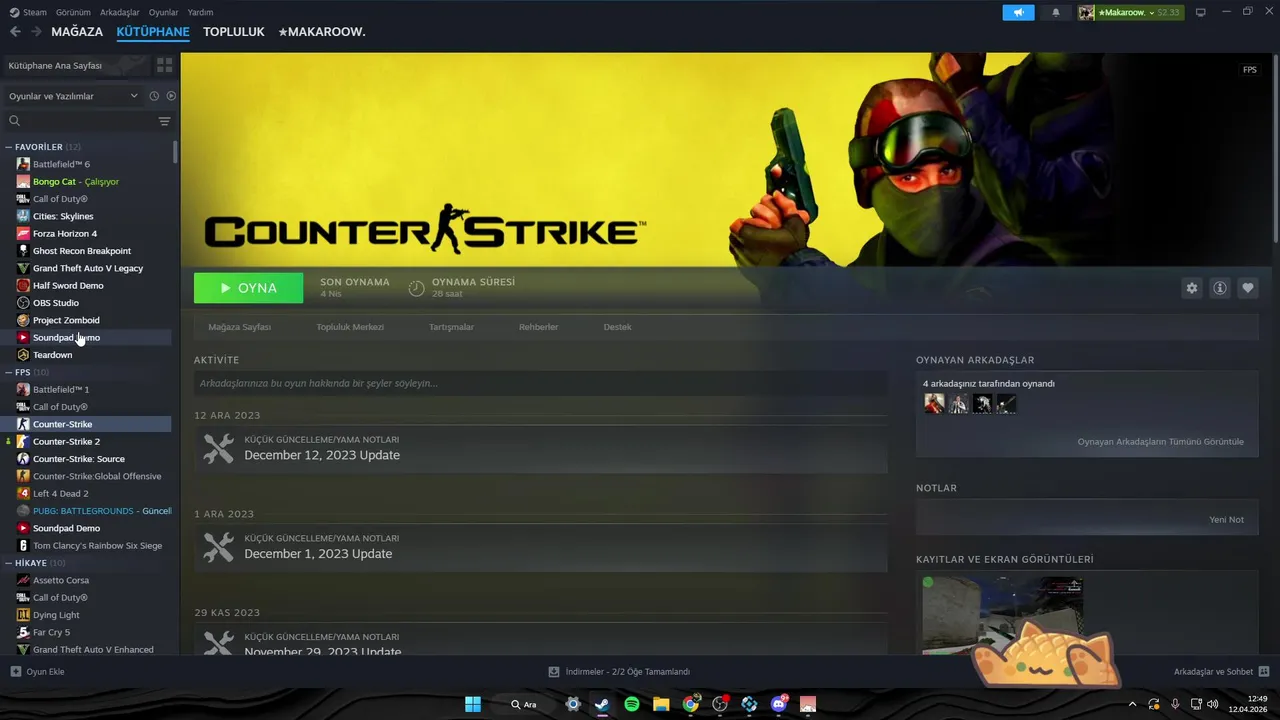Click the Oyun Ekle plus button
This screenshot has width=1280, height=720.
click(x=15, y=672)
